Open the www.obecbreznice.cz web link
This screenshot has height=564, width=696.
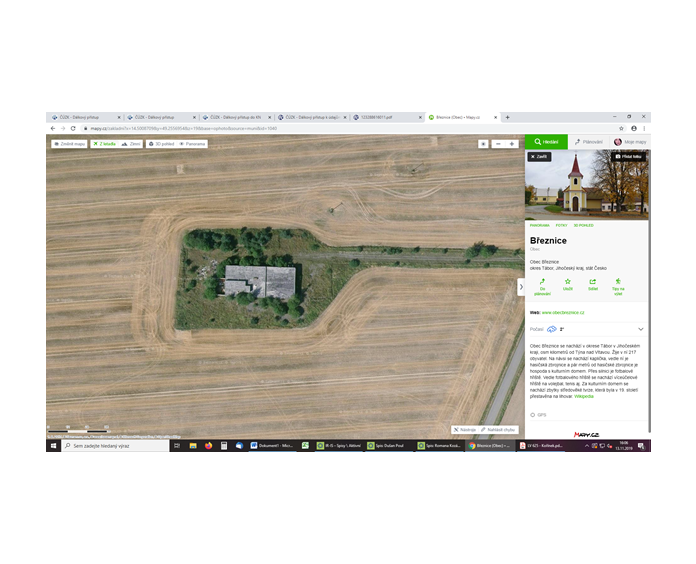(563, 312)
